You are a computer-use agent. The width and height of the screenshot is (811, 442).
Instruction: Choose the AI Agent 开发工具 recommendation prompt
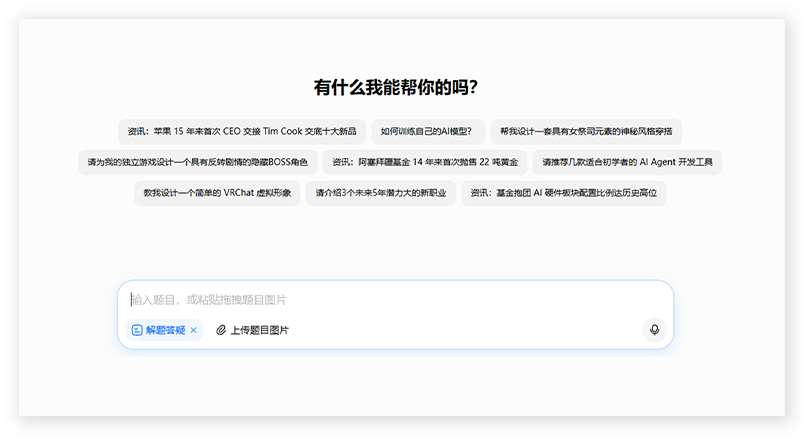(627, 162)
